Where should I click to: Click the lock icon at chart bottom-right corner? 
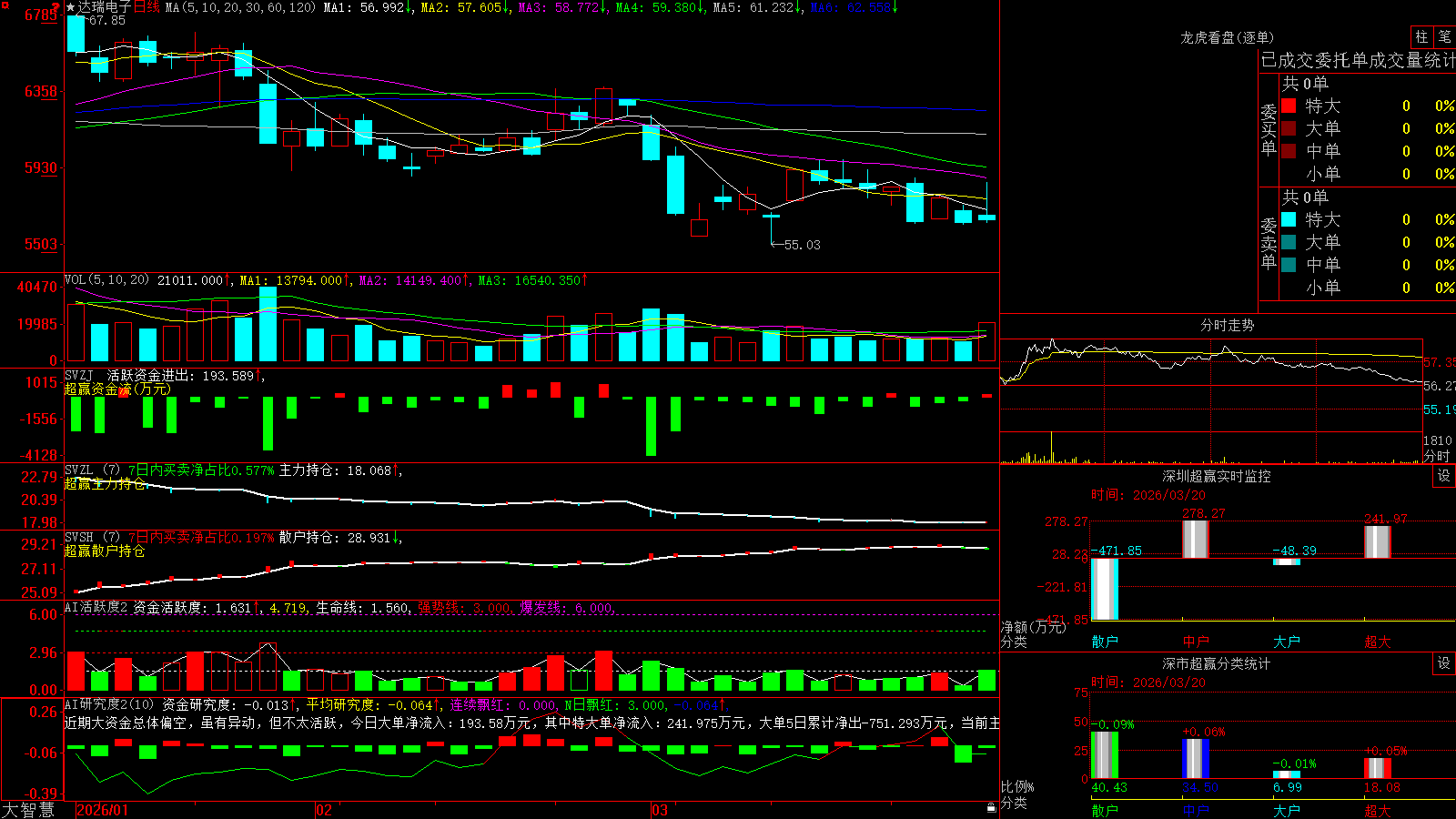click(x=992, y=807)
